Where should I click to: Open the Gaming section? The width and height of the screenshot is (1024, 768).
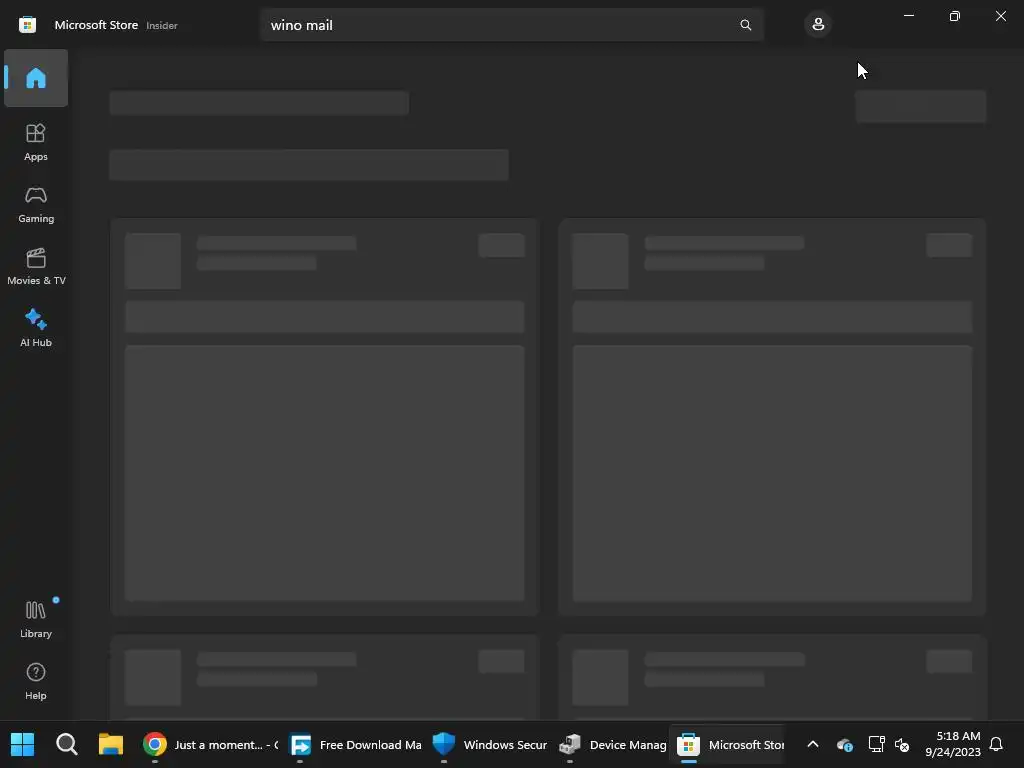(36, 204)
